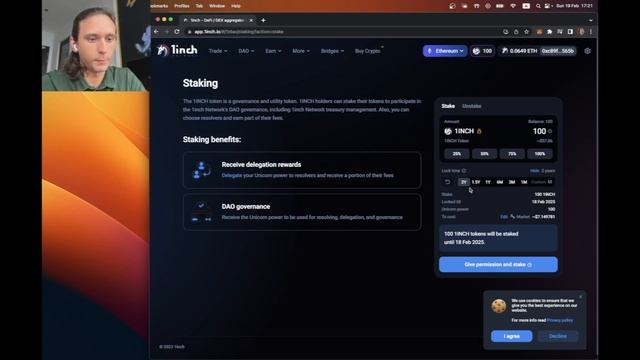Open the Privacy policy link
This screenshot has height=360, width=640.
560,320
